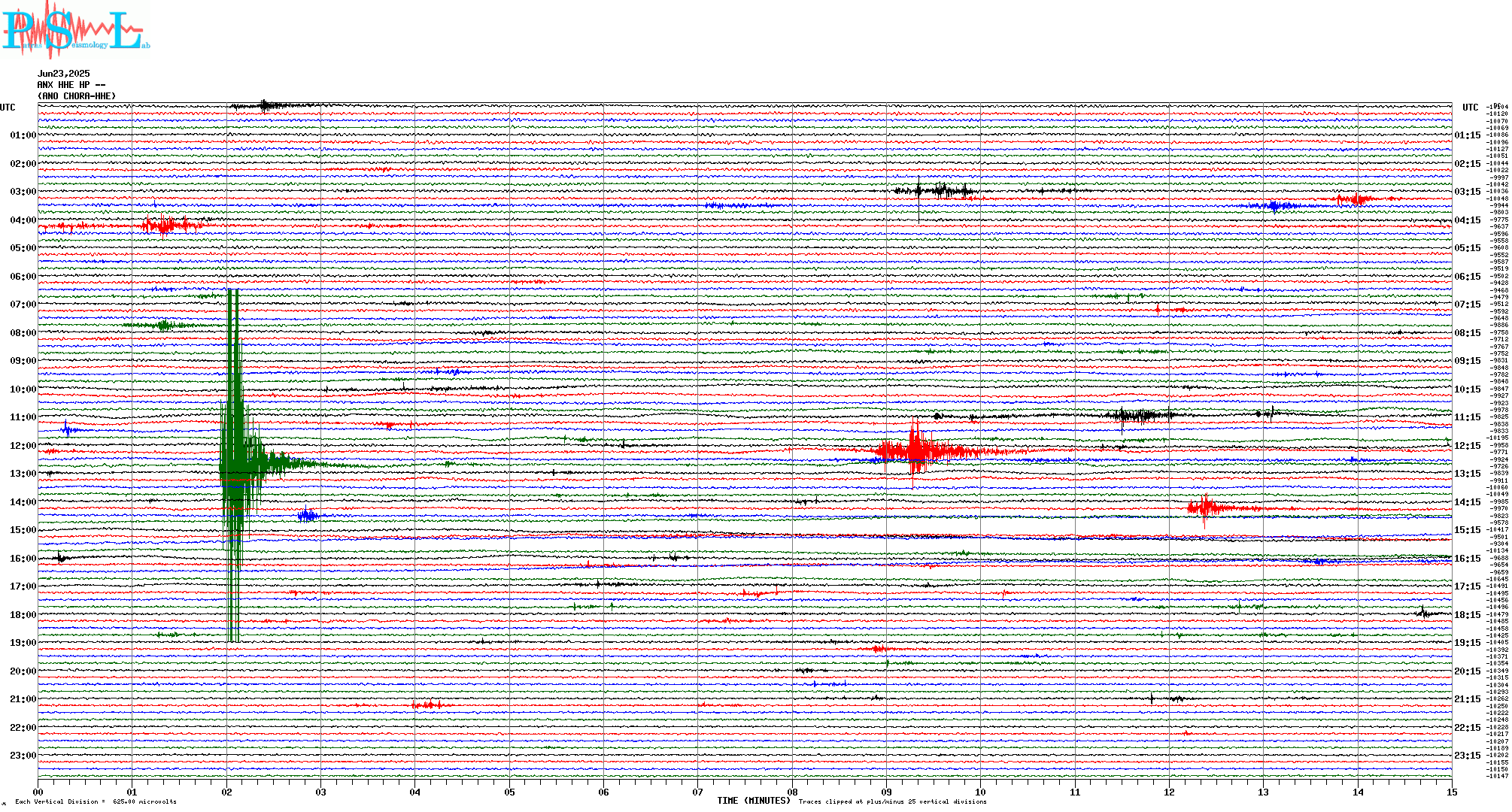This screenshot has width=1512, height=812.
Task: Select the date text Jun23,2025
Action: tap(64, 74)
